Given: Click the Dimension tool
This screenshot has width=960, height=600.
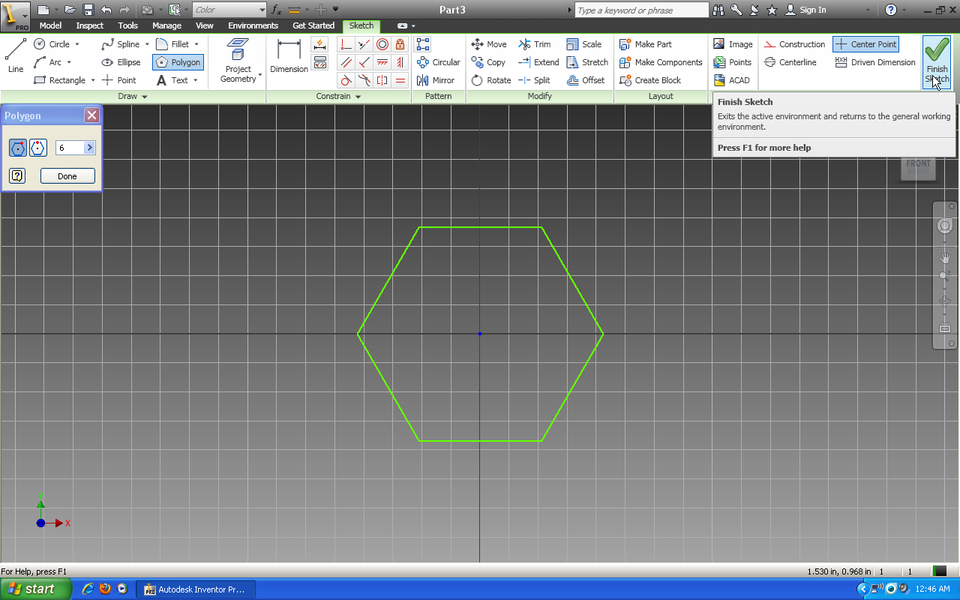Looking at the screenshot, I should coord(289,56).
